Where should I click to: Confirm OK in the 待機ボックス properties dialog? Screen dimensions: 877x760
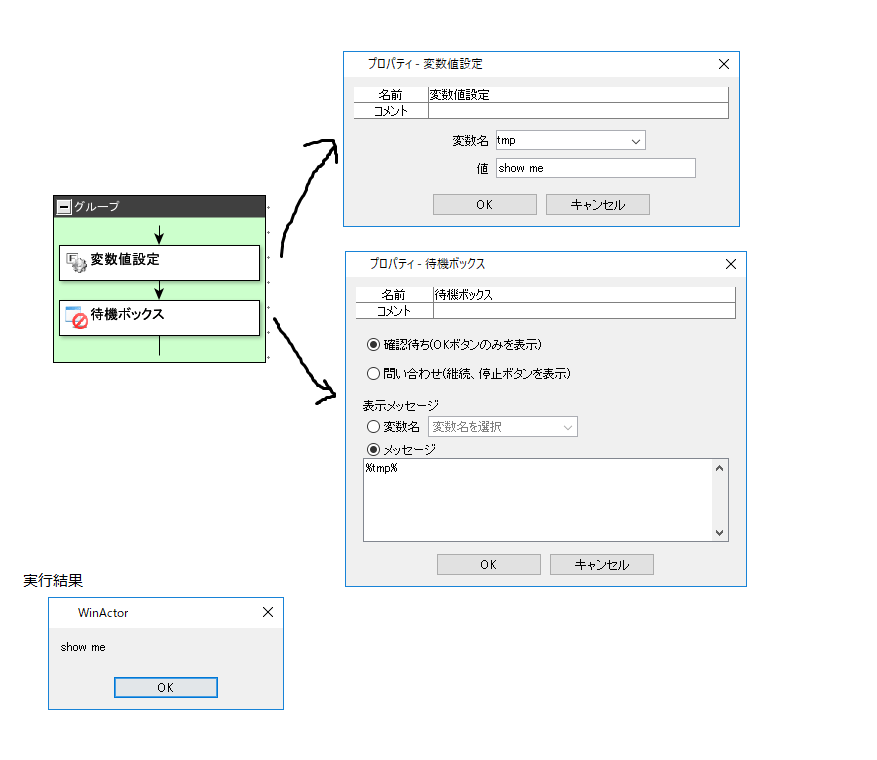pyautogui.click(x=489, y=565)
